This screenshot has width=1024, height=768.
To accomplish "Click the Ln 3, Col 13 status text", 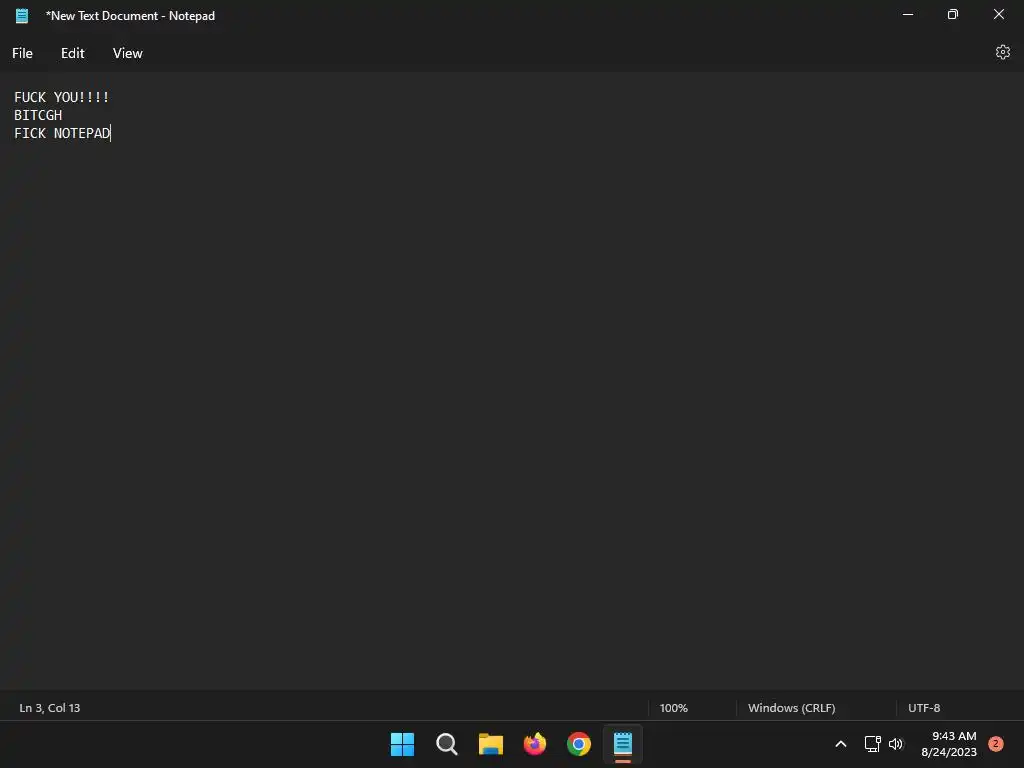I will tap(50, 708).
